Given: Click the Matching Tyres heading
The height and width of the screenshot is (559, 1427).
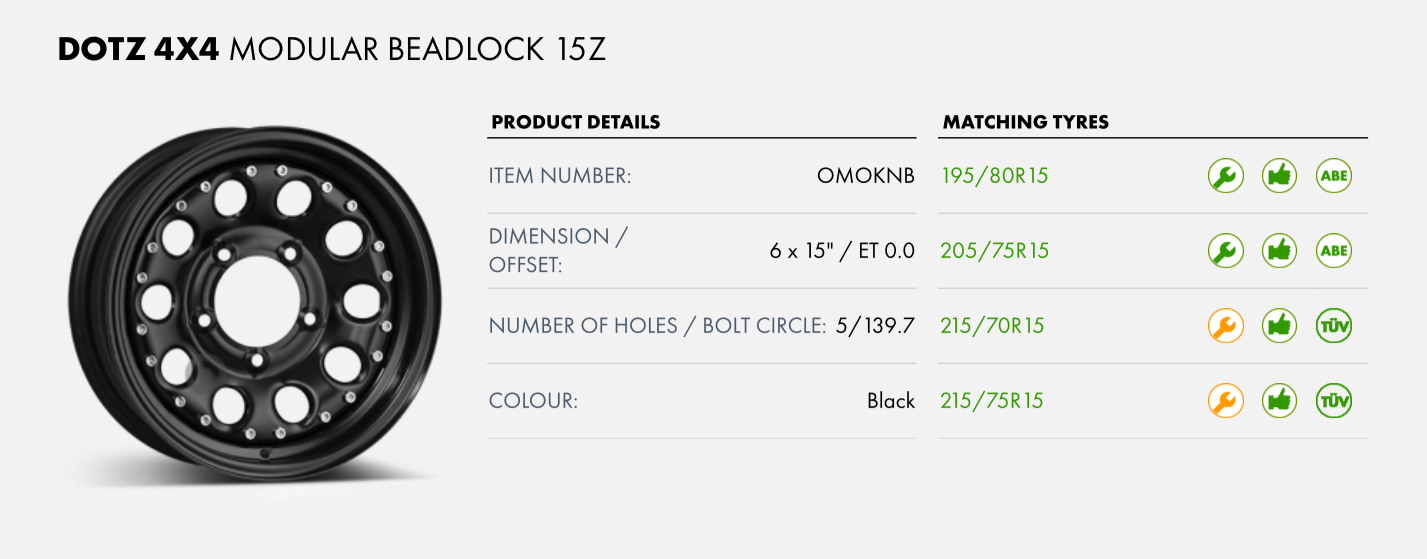Looking at the screenshot, I should 1026,123.
